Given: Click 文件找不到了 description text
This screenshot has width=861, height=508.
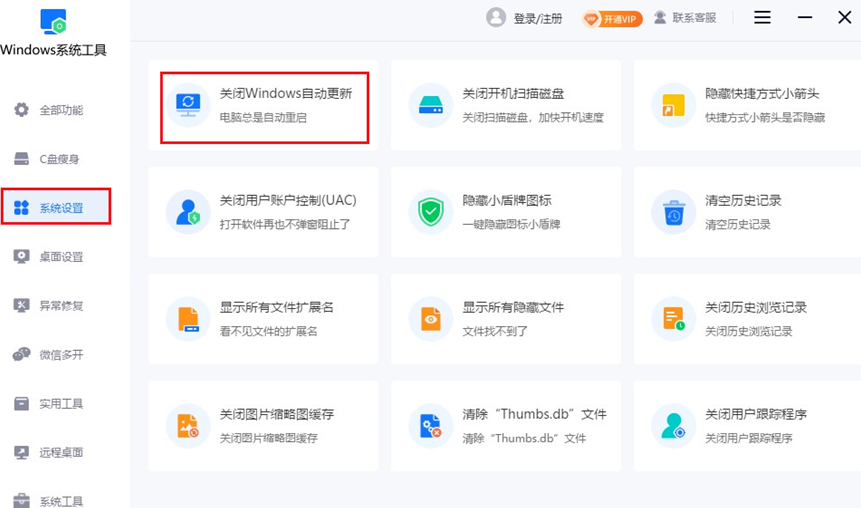Looking at the screenshot, I should point(495,331).
